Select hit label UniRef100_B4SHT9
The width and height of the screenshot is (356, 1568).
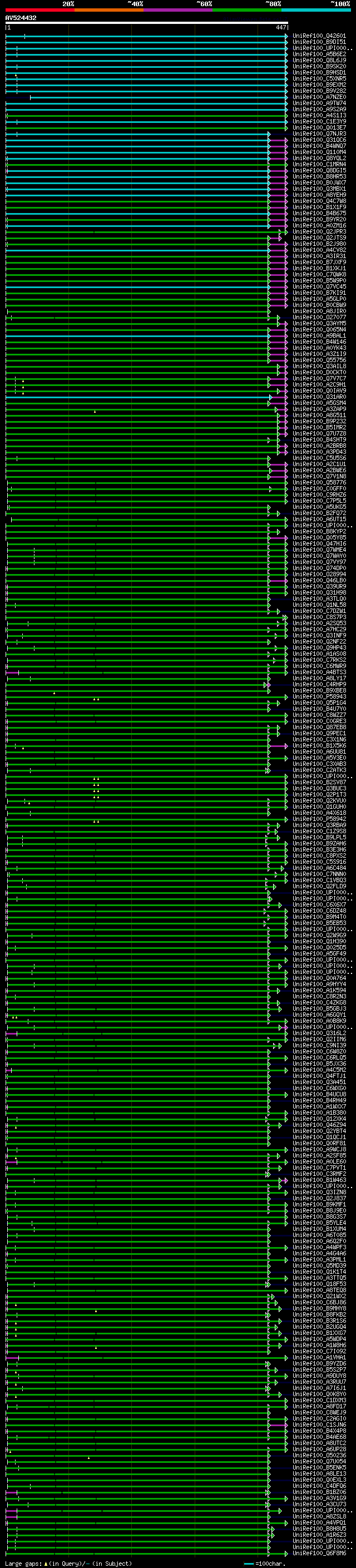tap(319, 439)
